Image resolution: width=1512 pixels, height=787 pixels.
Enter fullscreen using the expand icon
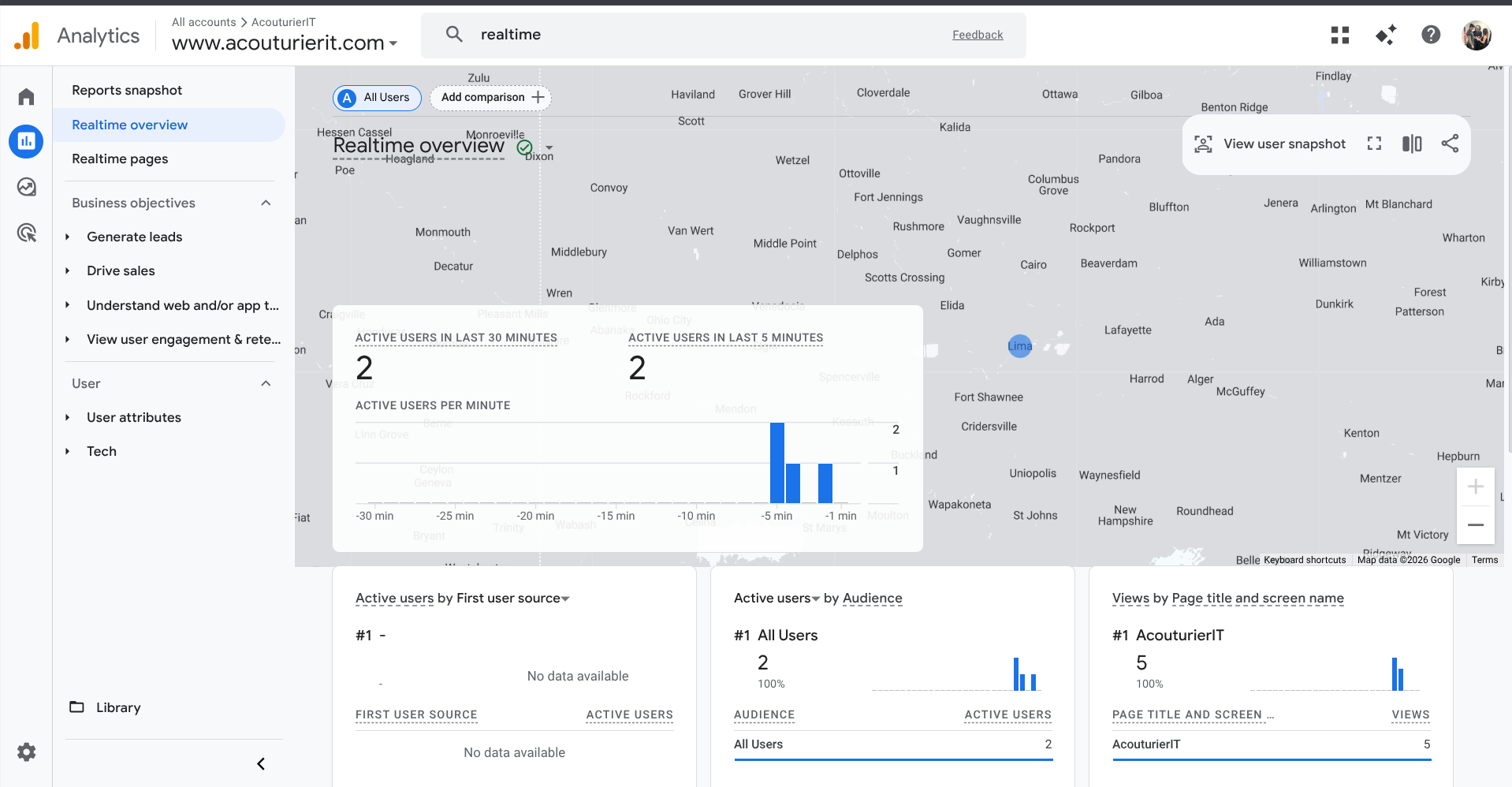[x=1374, y=144]
